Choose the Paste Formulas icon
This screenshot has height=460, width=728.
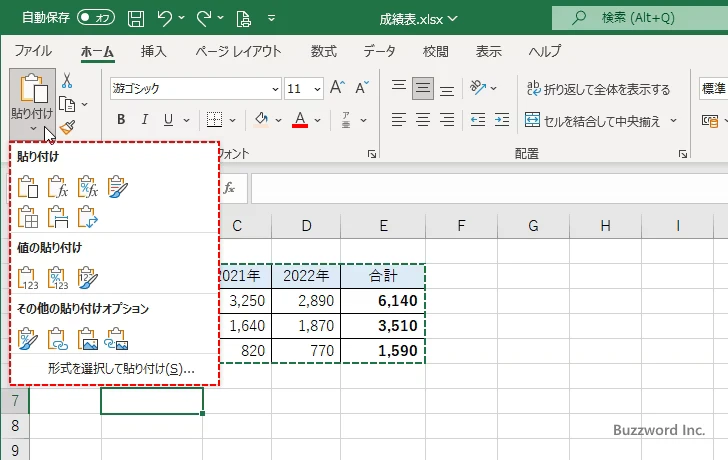(58, 187)
